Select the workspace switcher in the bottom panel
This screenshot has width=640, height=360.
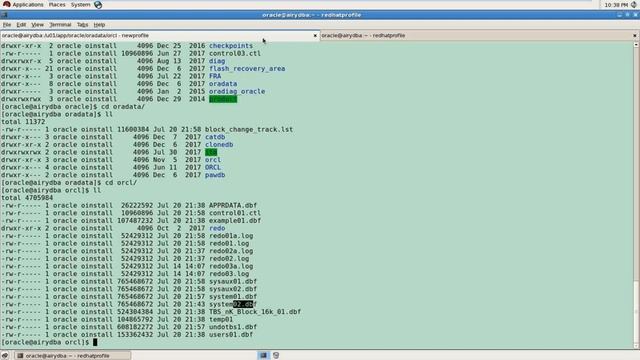coord(263,356)
